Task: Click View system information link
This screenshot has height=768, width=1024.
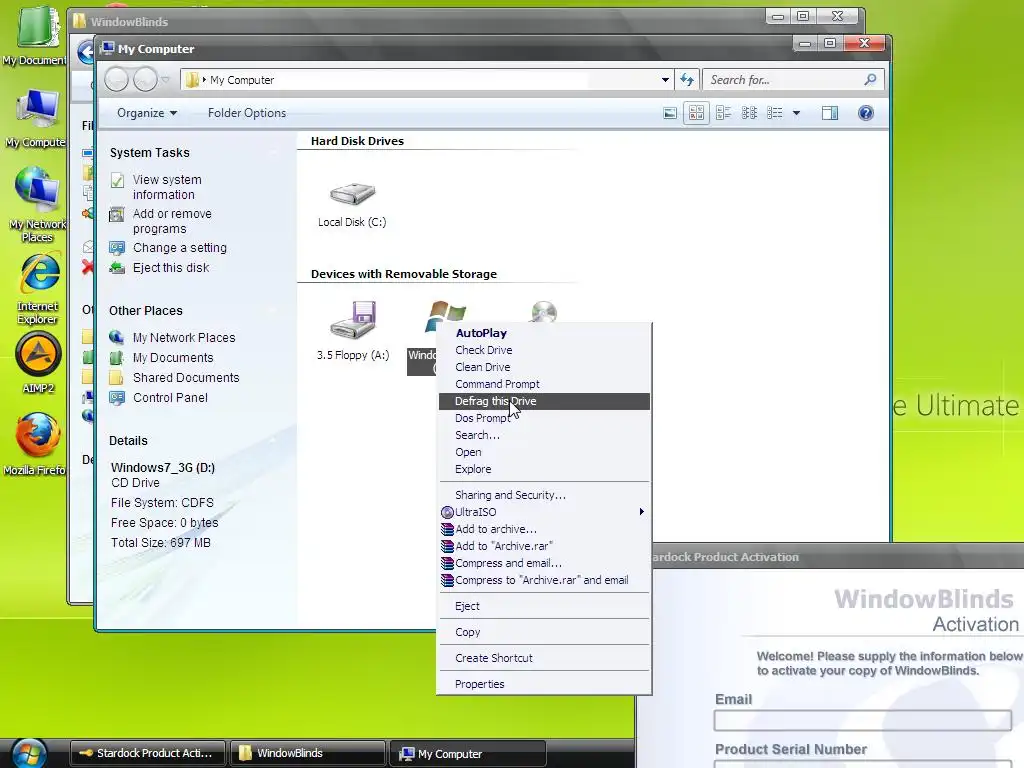Action: click(x=167, y=187)
